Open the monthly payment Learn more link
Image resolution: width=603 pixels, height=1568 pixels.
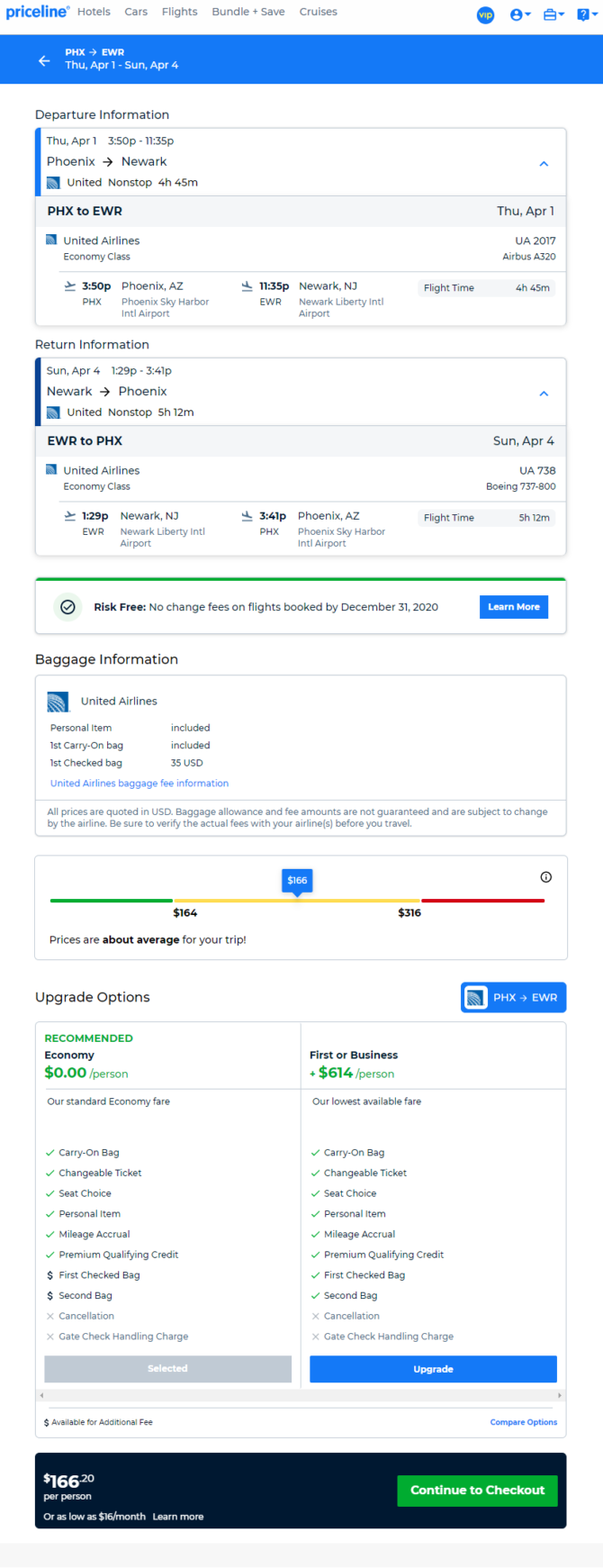coord(178,1517)
